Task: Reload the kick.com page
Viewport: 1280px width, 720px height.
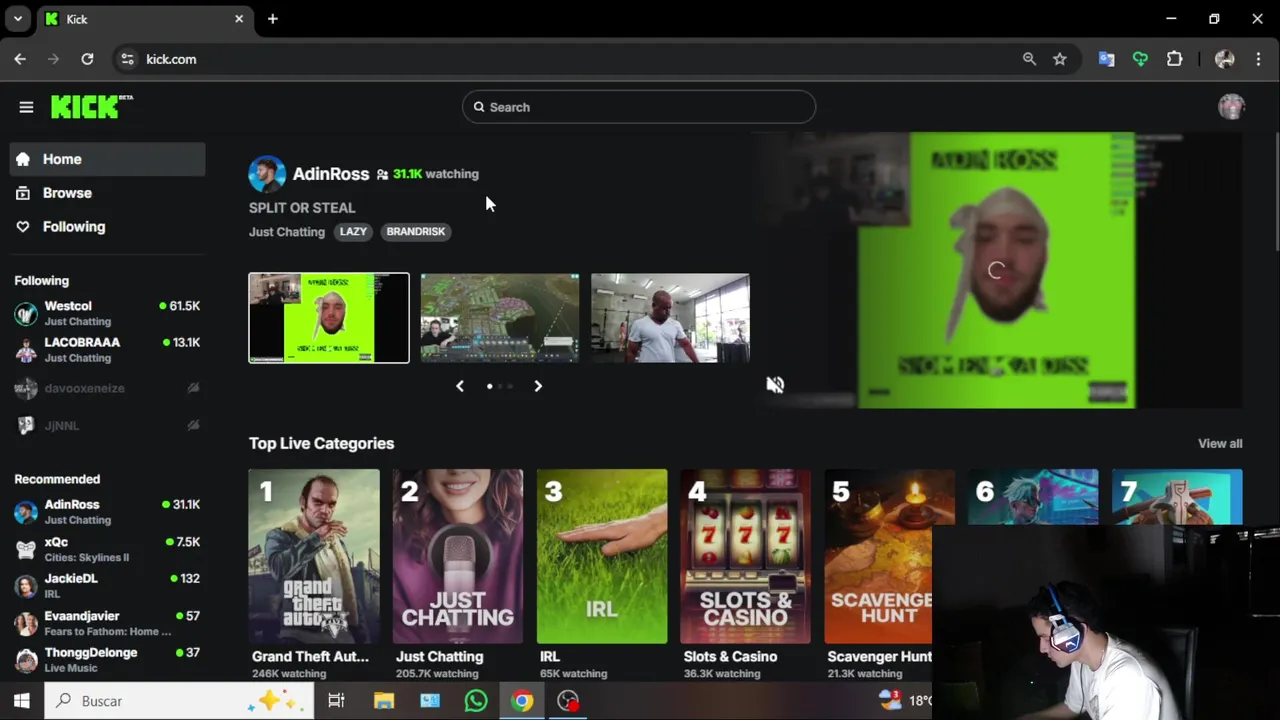Action: pos(87,59)
